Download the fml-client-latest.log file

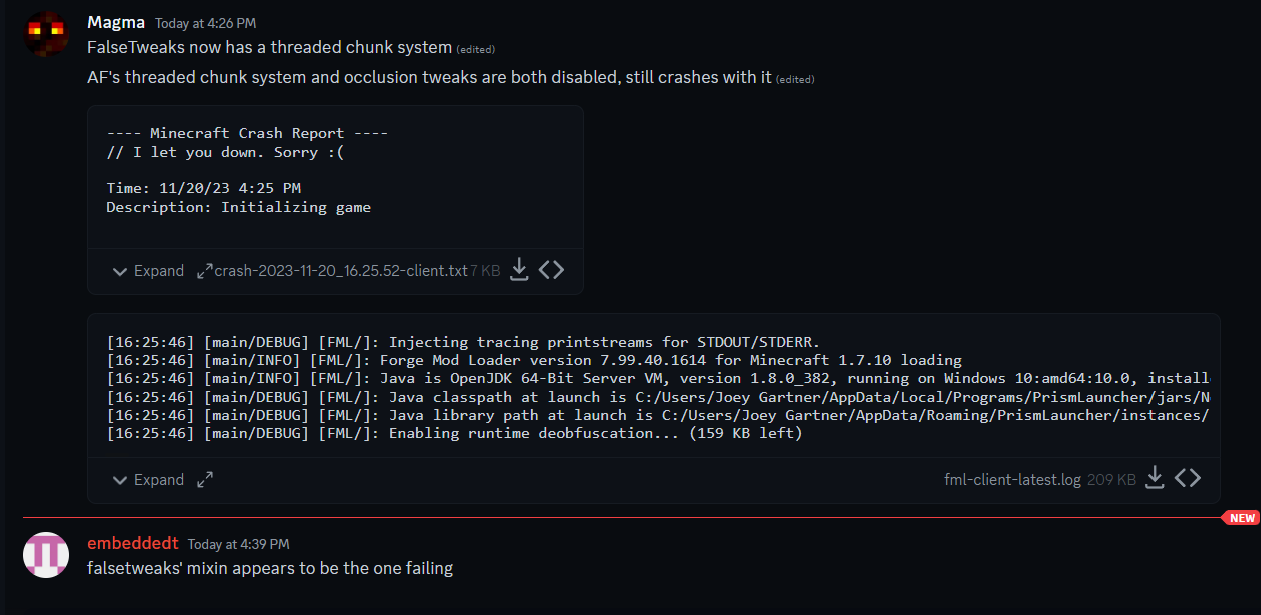coord(1155,478)
